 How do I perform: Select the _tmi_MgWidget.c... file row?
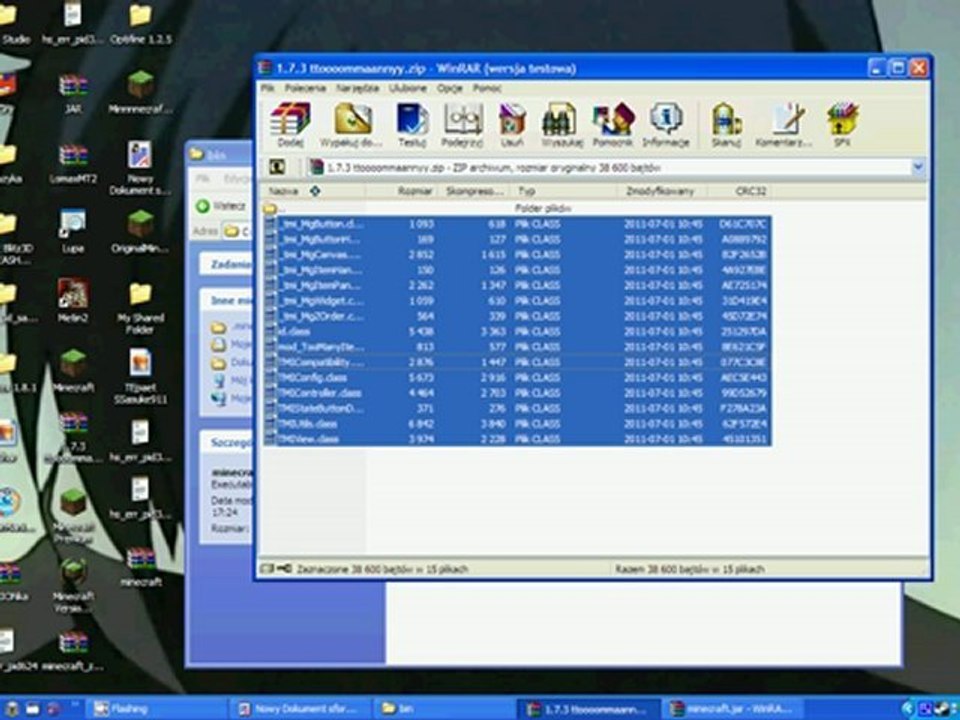coord(517,301)
